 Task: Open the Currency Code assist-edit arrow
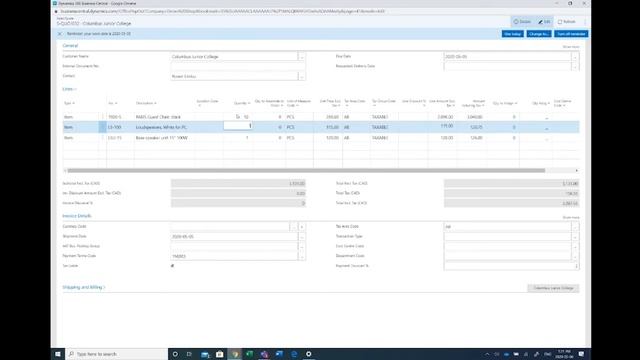click(x=302, y=227)
